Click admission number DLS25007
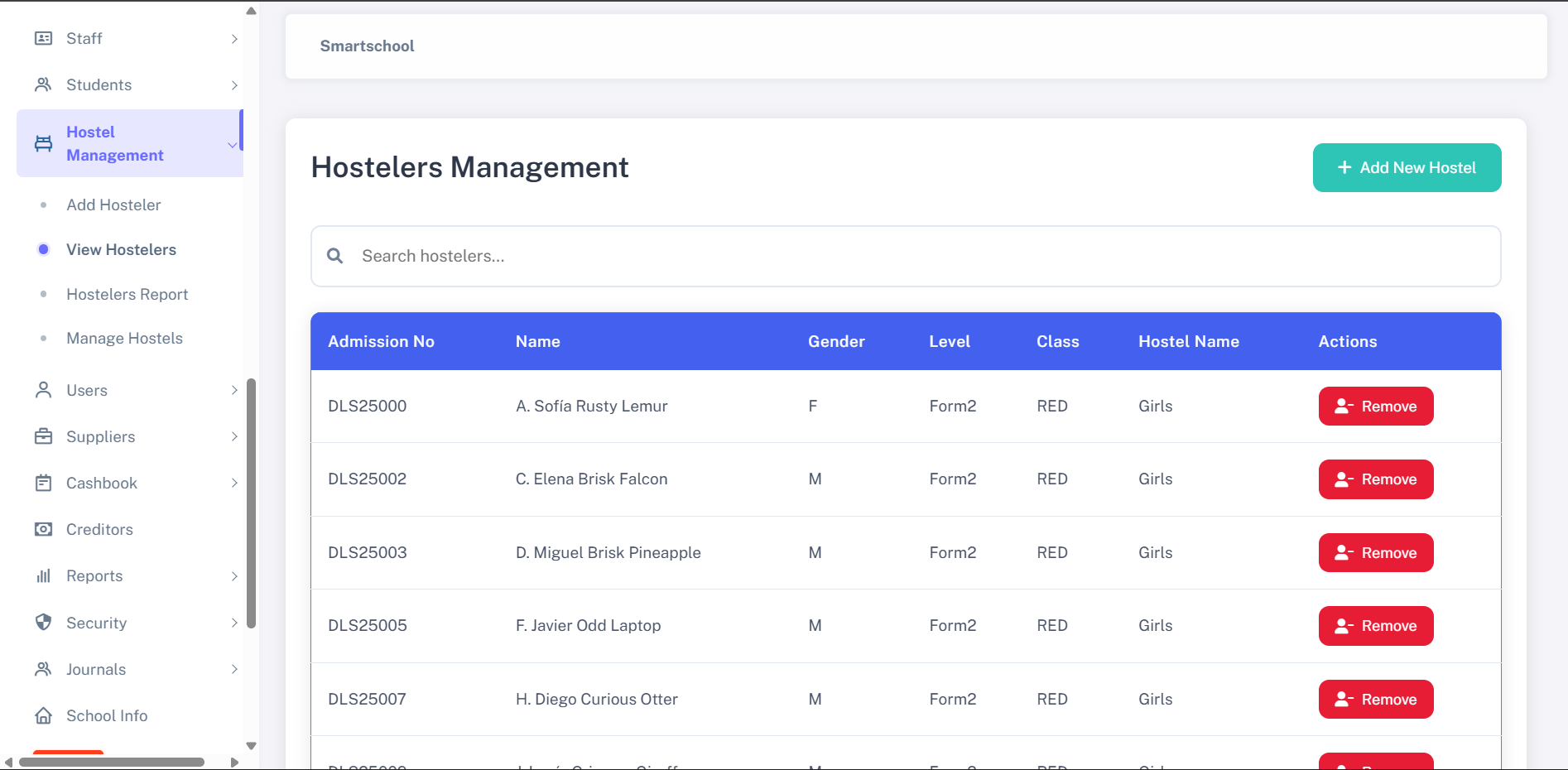 tap(368, 699)
